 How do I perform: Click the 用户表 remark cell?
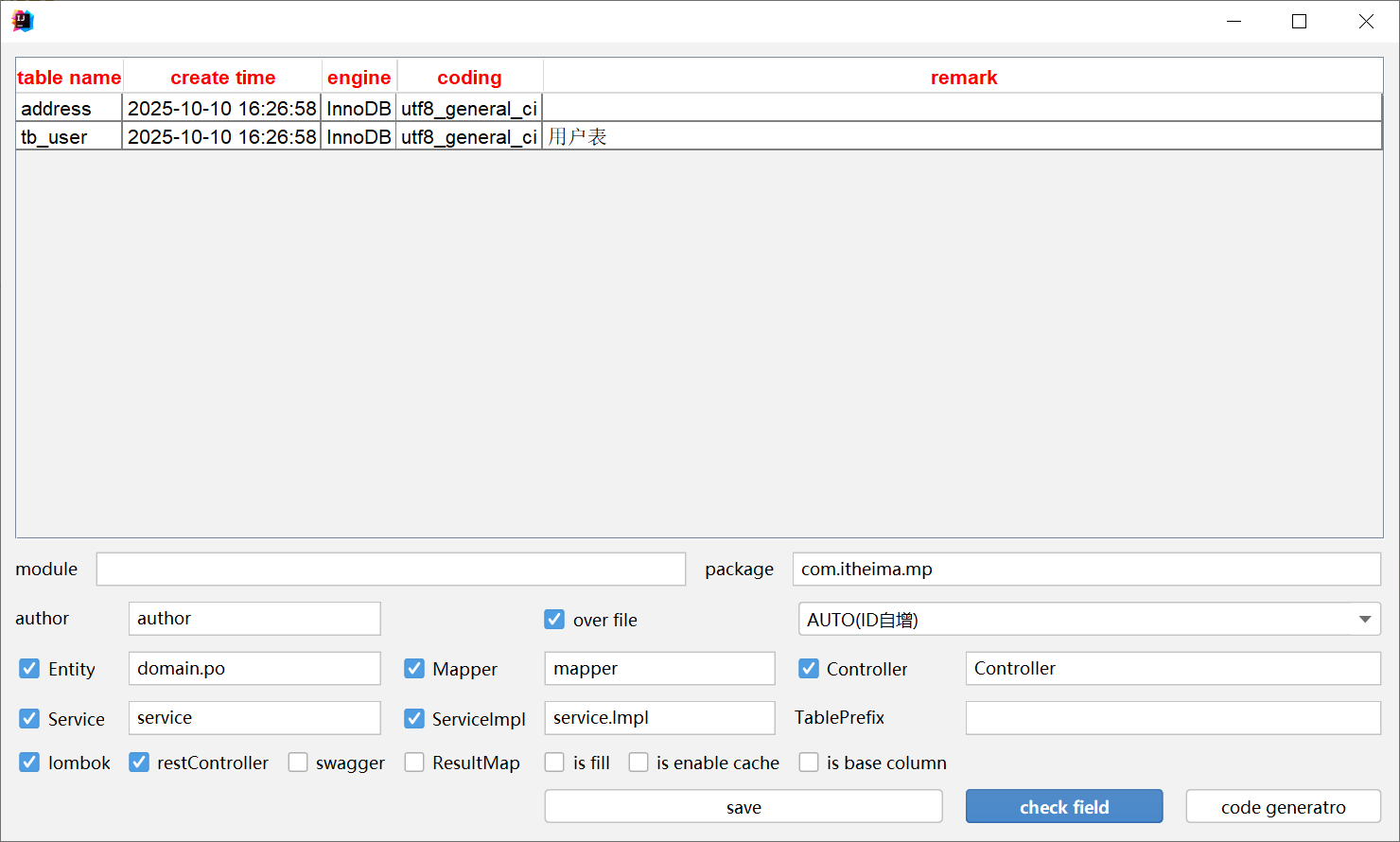click(962, 136)
